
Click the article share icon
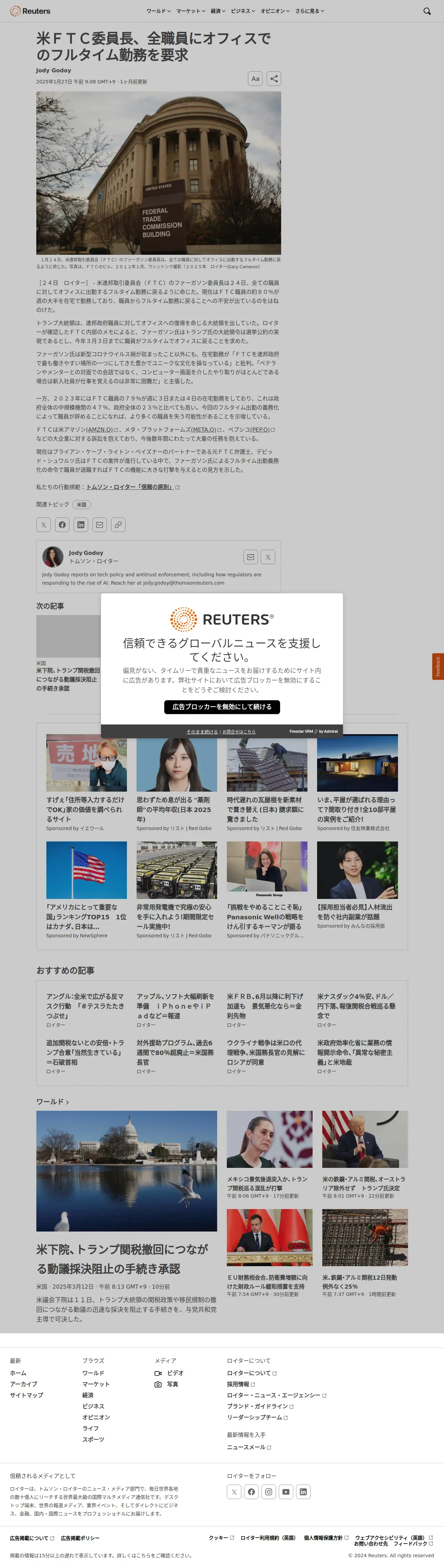274,79
